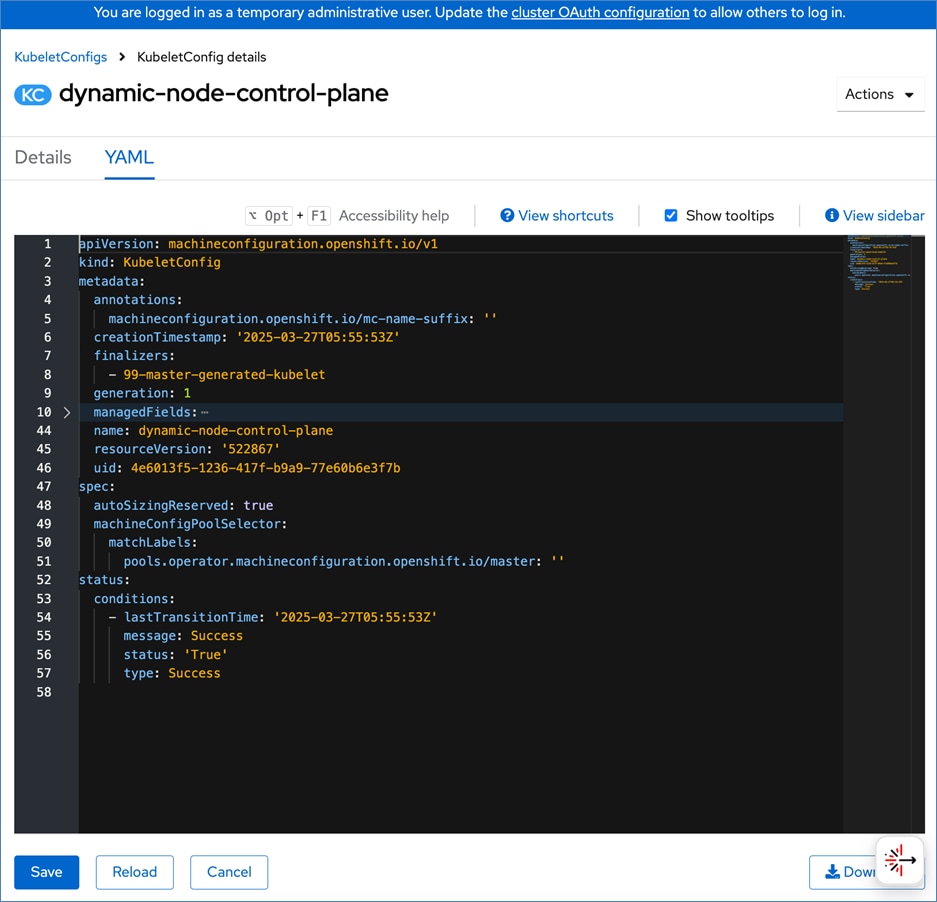Click the status: 'True' line

click(176, 655)
